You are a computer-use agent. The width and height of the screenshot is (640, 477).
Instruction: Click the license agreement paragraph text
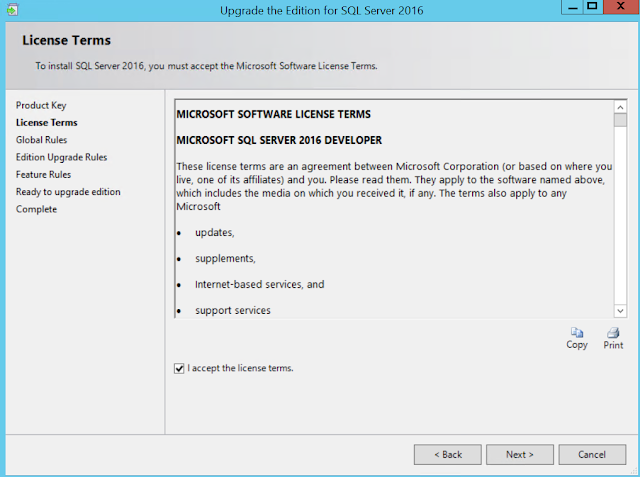394,186
